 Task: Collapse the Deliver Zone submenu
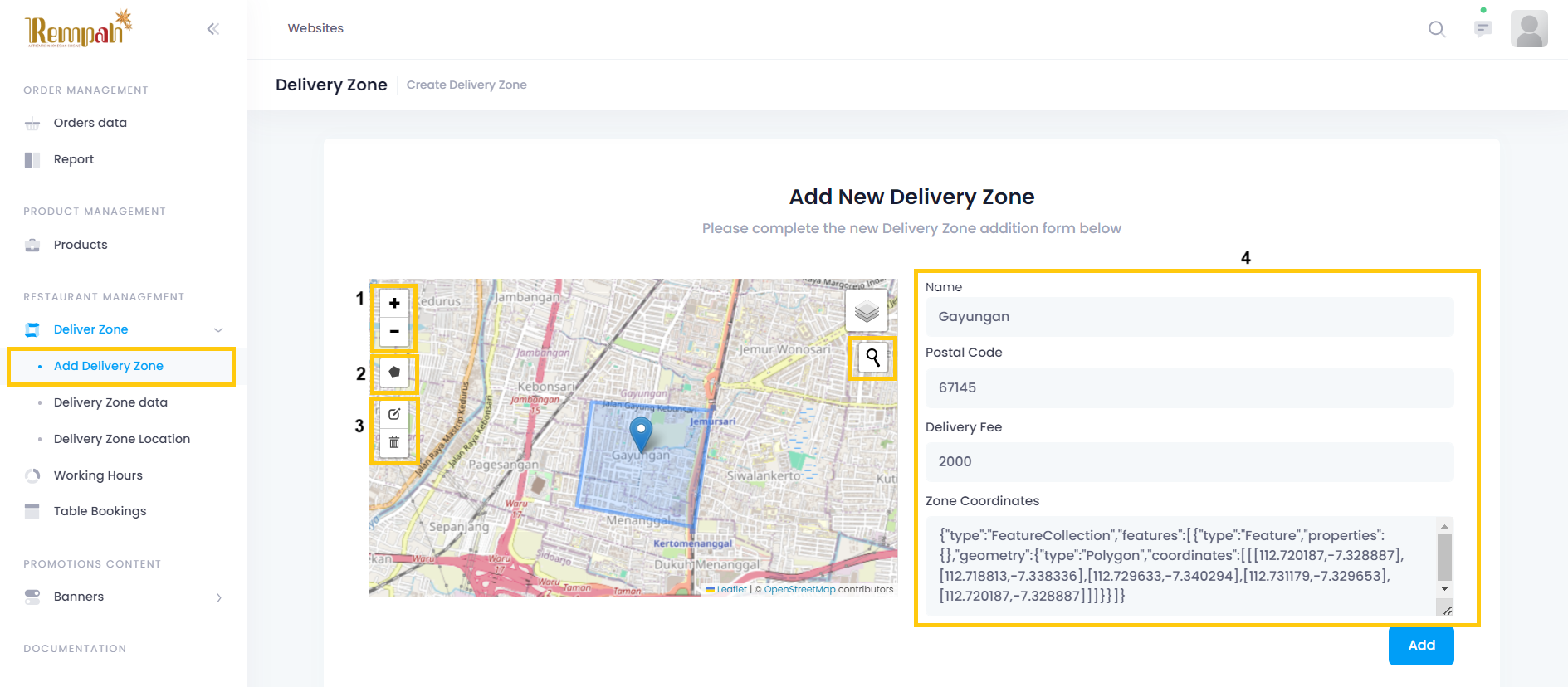point(218,330)
